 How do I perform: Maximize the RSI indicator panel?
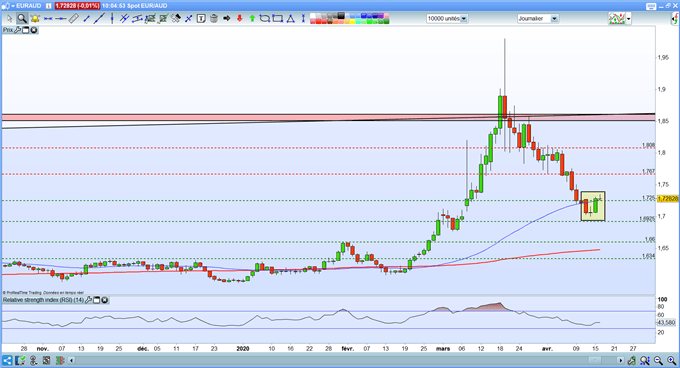point(96,300)
